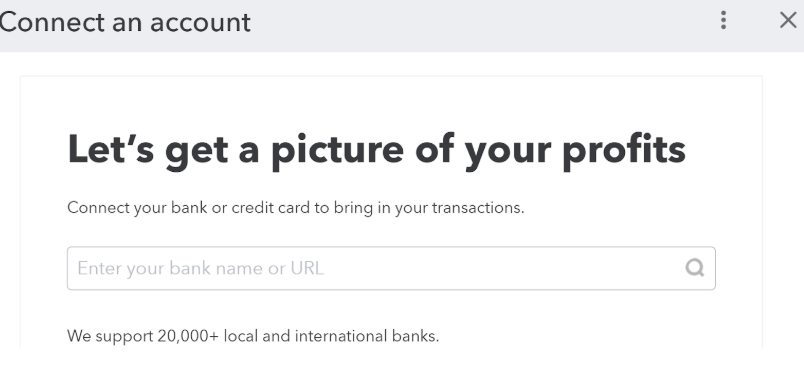Viewport: 804px width, 374px height.
Task: Close the Connect an account dialog
Action: pos(788,20)
